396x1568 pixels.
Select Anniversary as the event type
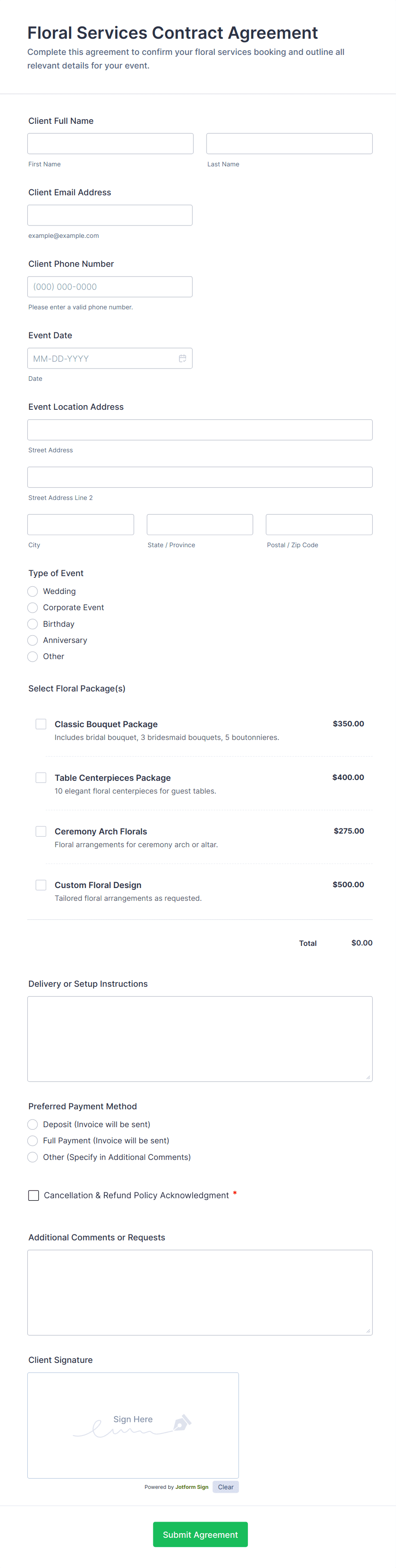pos(33,640)
